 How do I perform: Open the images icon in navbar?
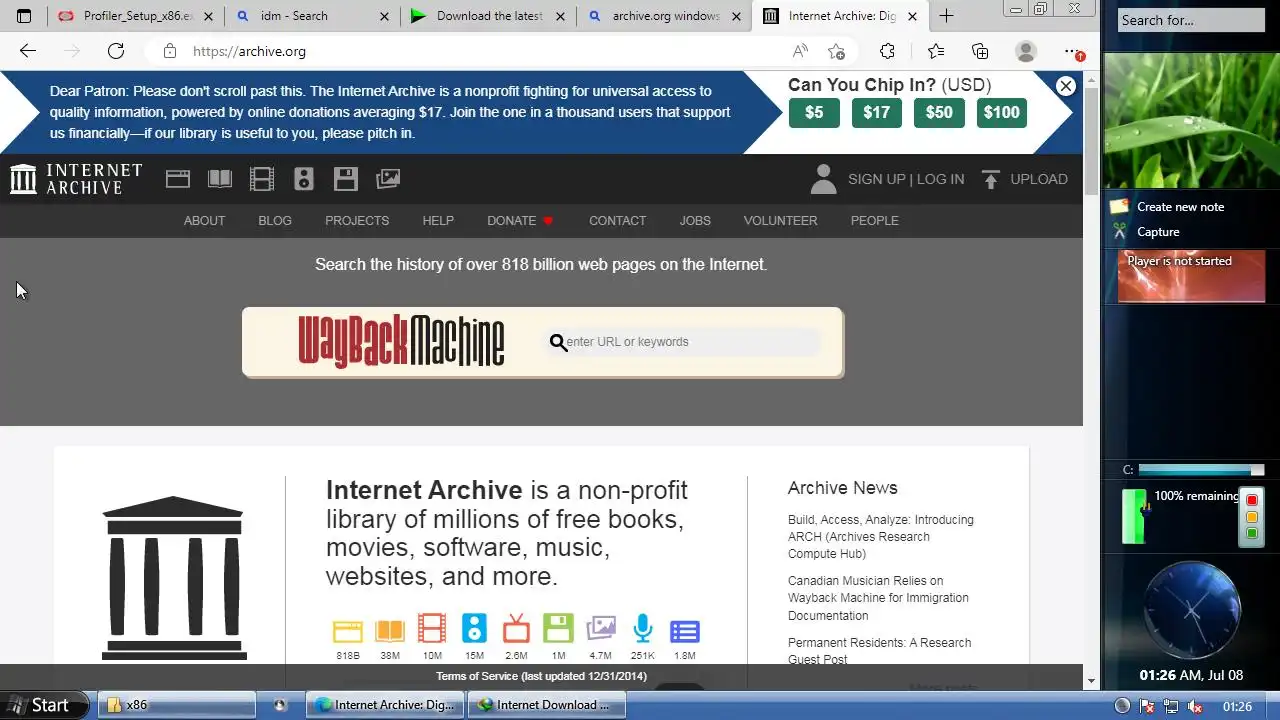[x=388, y=179]
